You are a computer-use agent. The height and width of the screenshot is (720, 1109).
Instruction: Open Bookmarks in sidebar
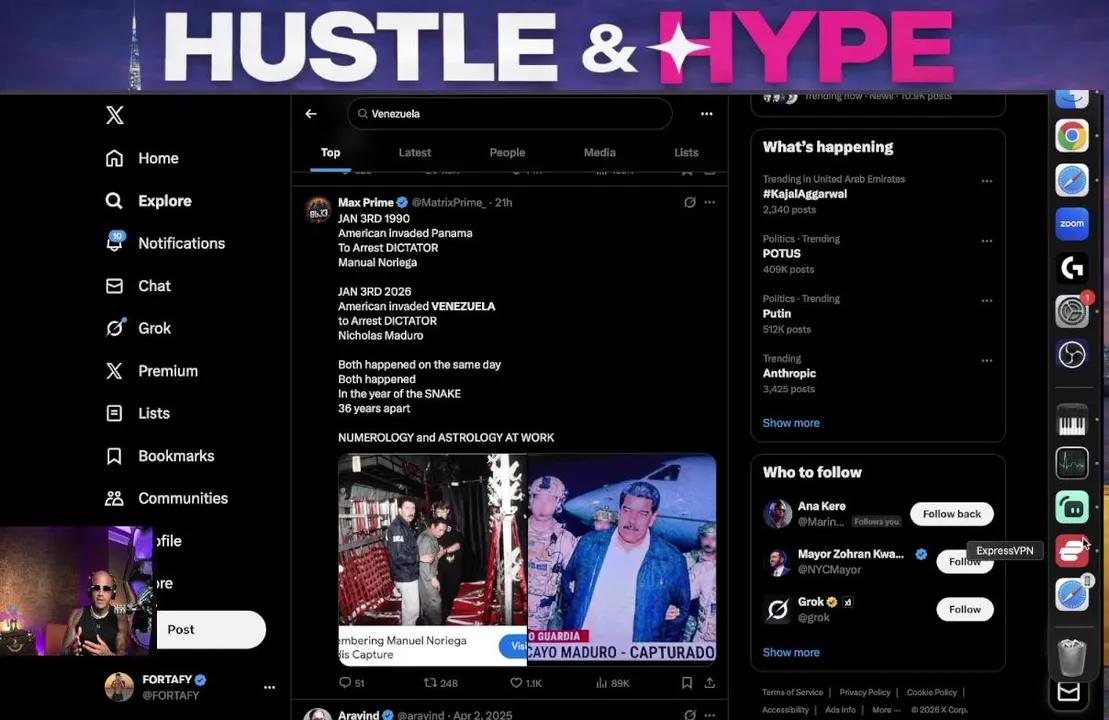[160, 456]
